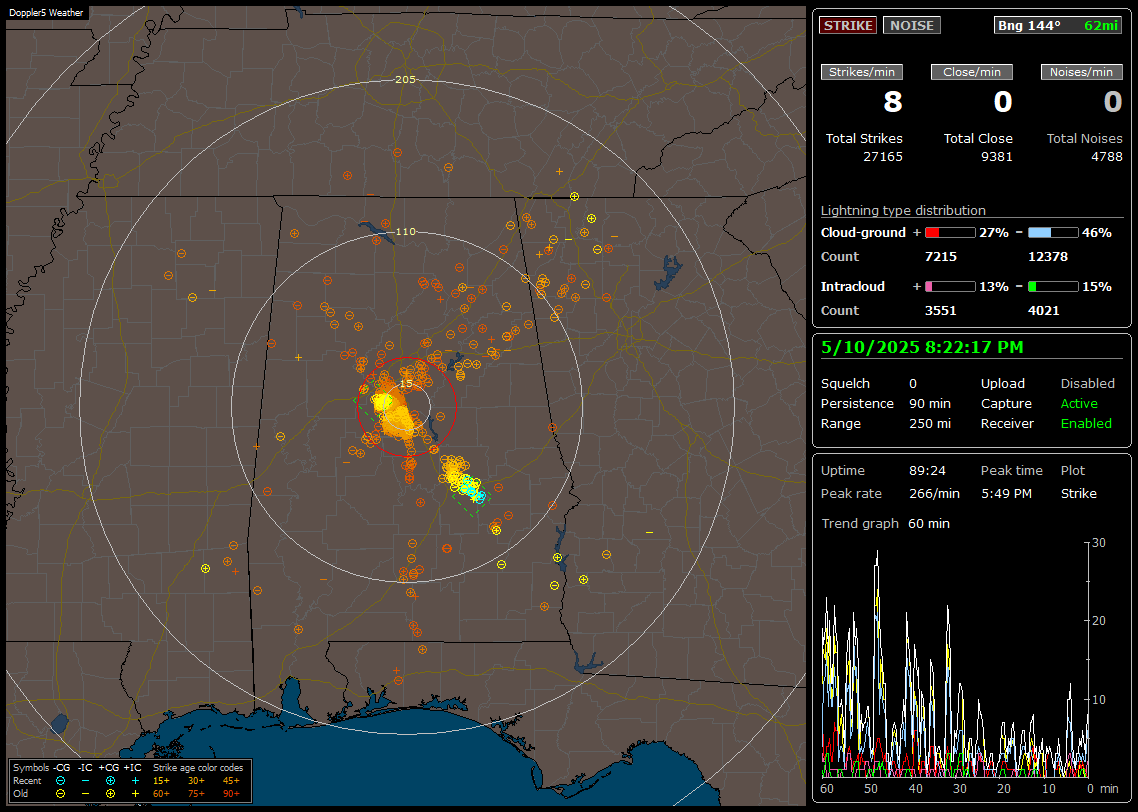The width and height of the screenshot is (1138, 812).
Task: Click the cloud-ground count 12378
Action: (1048, 257)
